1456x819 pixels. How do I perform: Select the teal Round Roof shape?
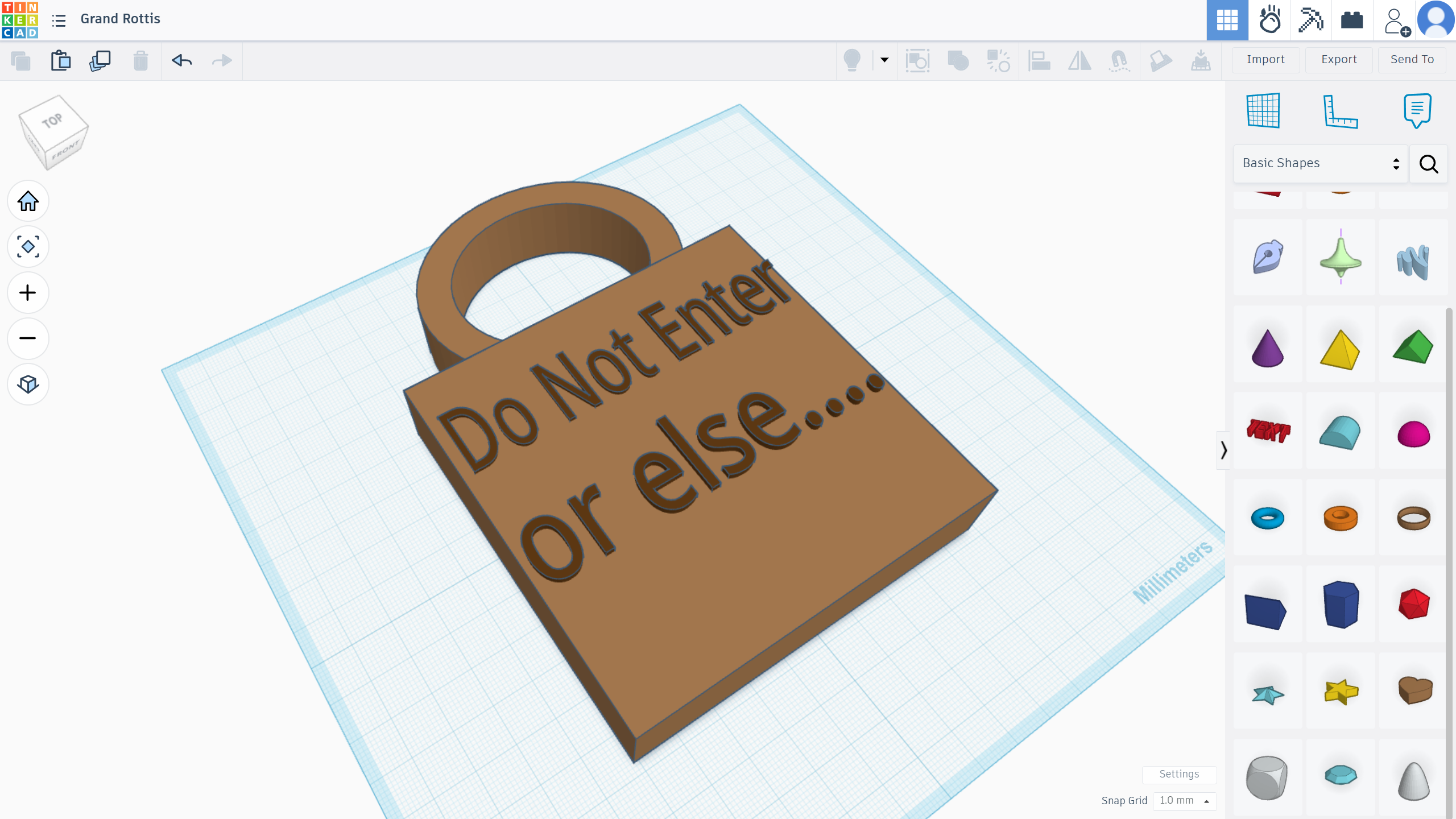pyautogui.click(x=1341, y=432)
